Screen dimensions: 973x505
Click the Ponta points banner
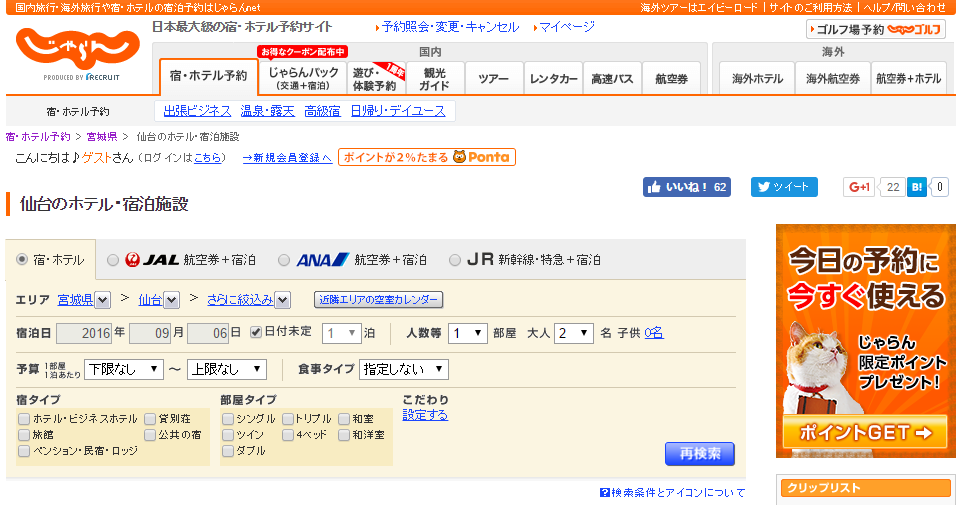coord(426,157)
